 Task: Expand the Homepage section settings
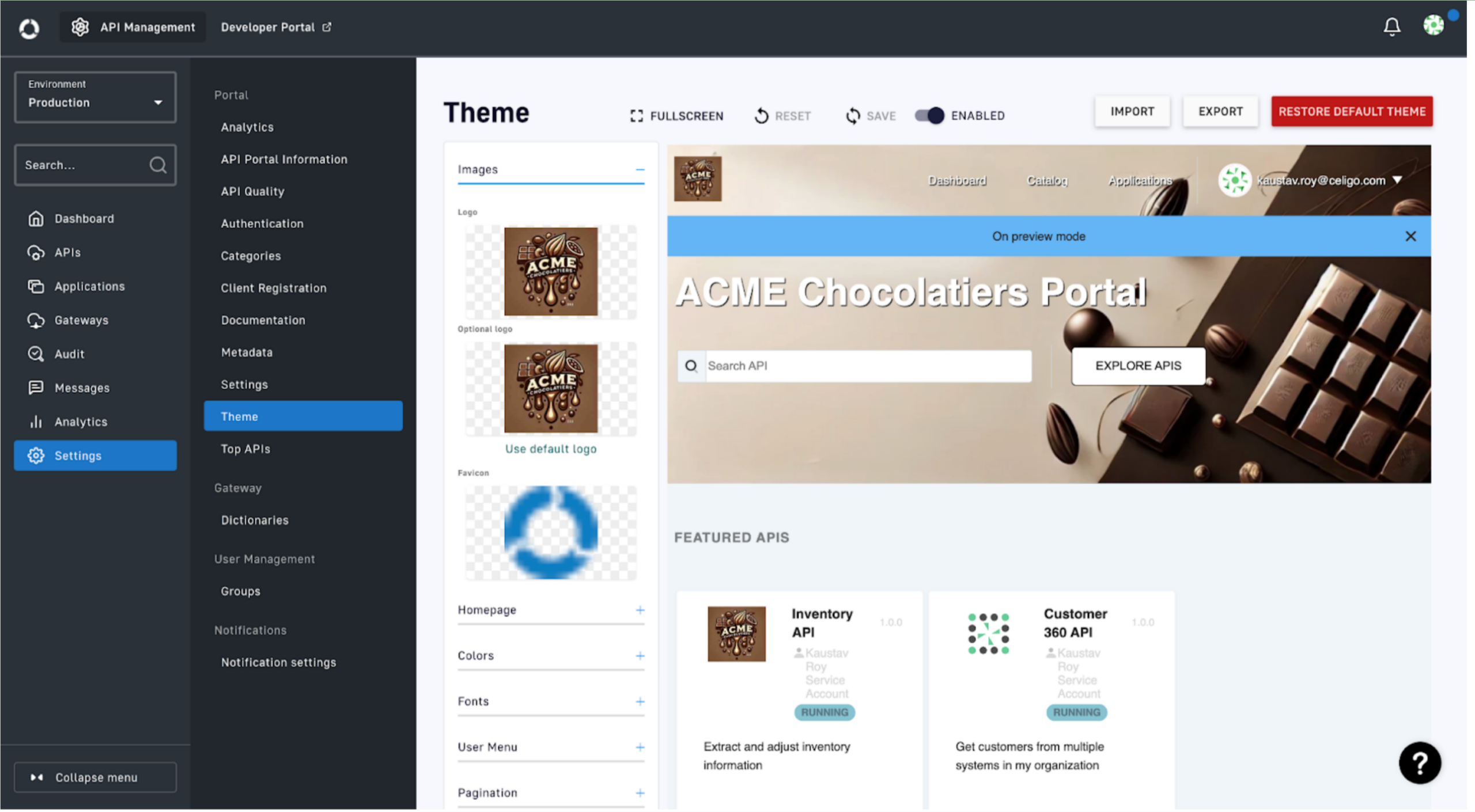pos(640,608)
